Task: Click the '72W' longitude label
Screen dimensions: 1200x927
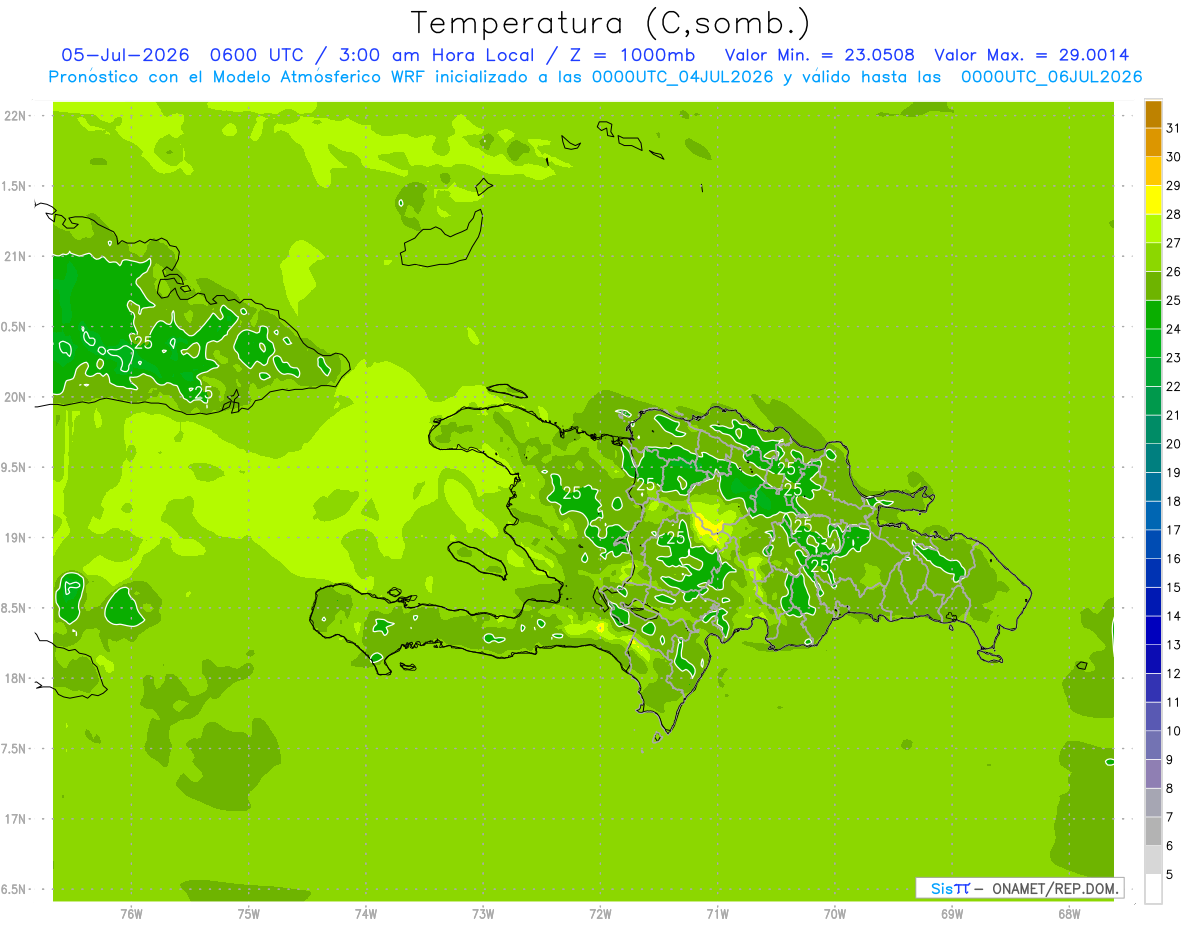Action: [600, 914]
